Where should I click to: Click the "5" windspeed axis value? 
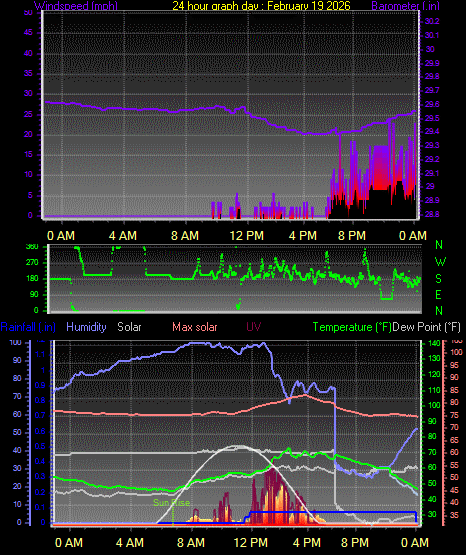click(30, 195)
